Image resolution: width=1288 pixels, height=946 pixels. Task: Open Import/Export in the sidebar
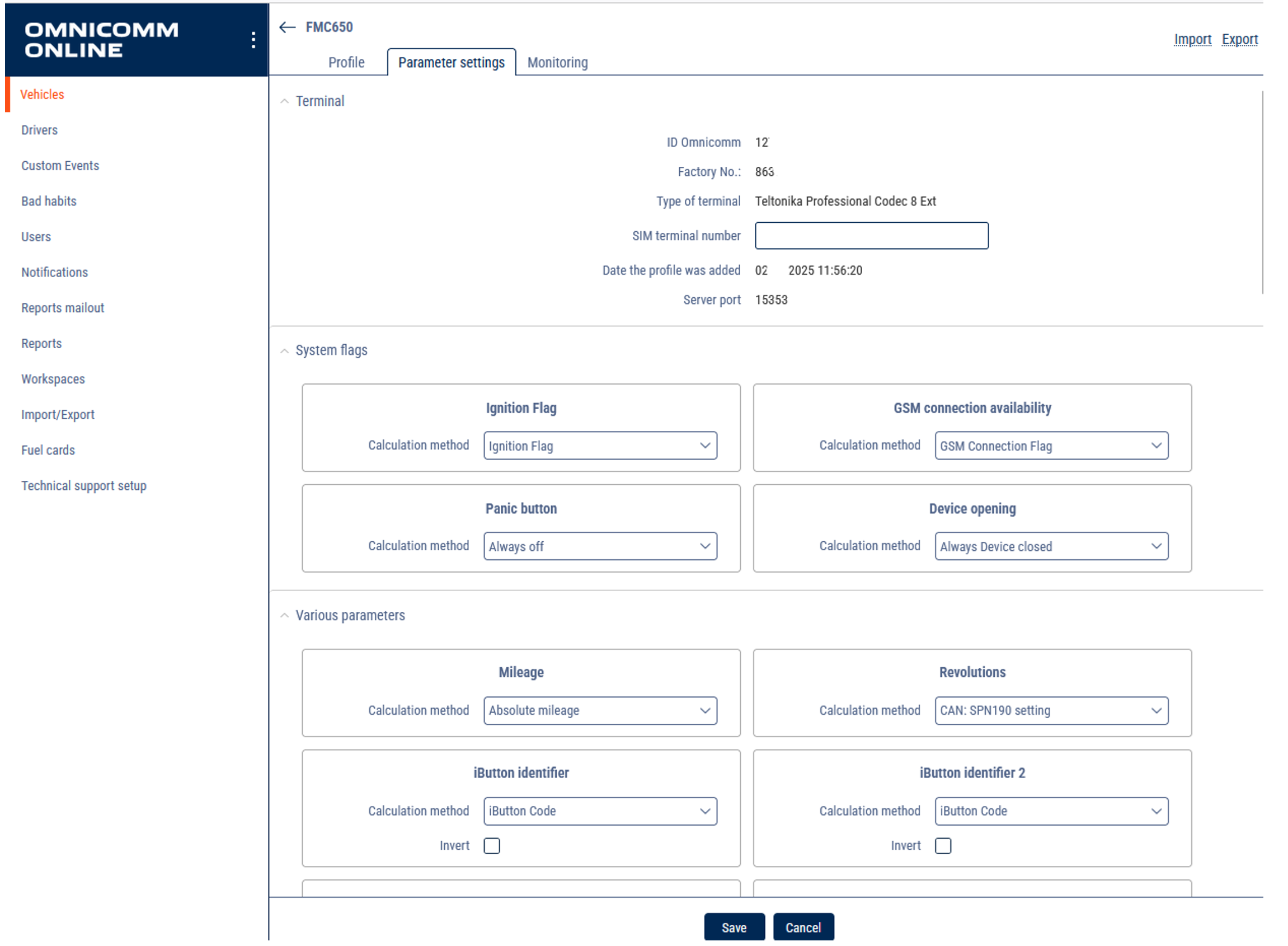pyautogui.click(x=58, y=414)
